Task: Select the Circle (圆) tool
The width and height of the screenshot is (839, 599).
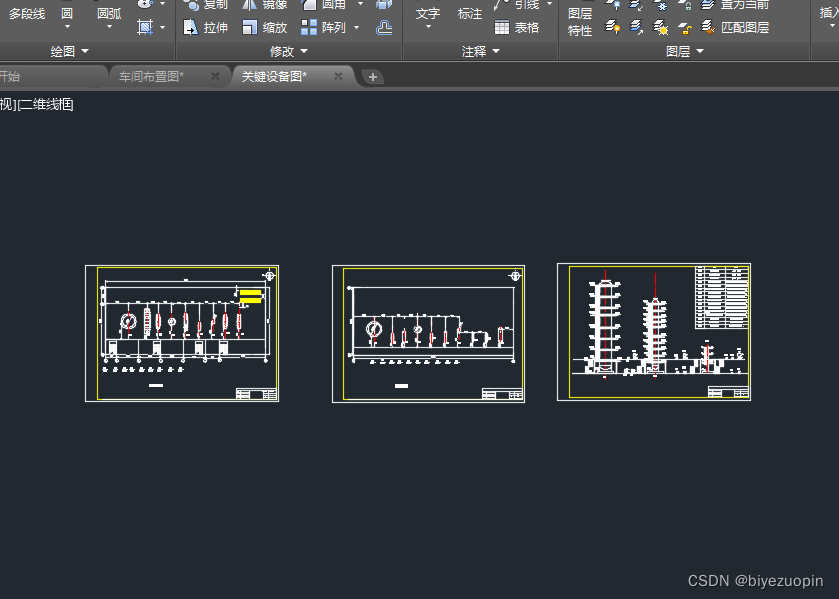Action: tap(67, 13)
